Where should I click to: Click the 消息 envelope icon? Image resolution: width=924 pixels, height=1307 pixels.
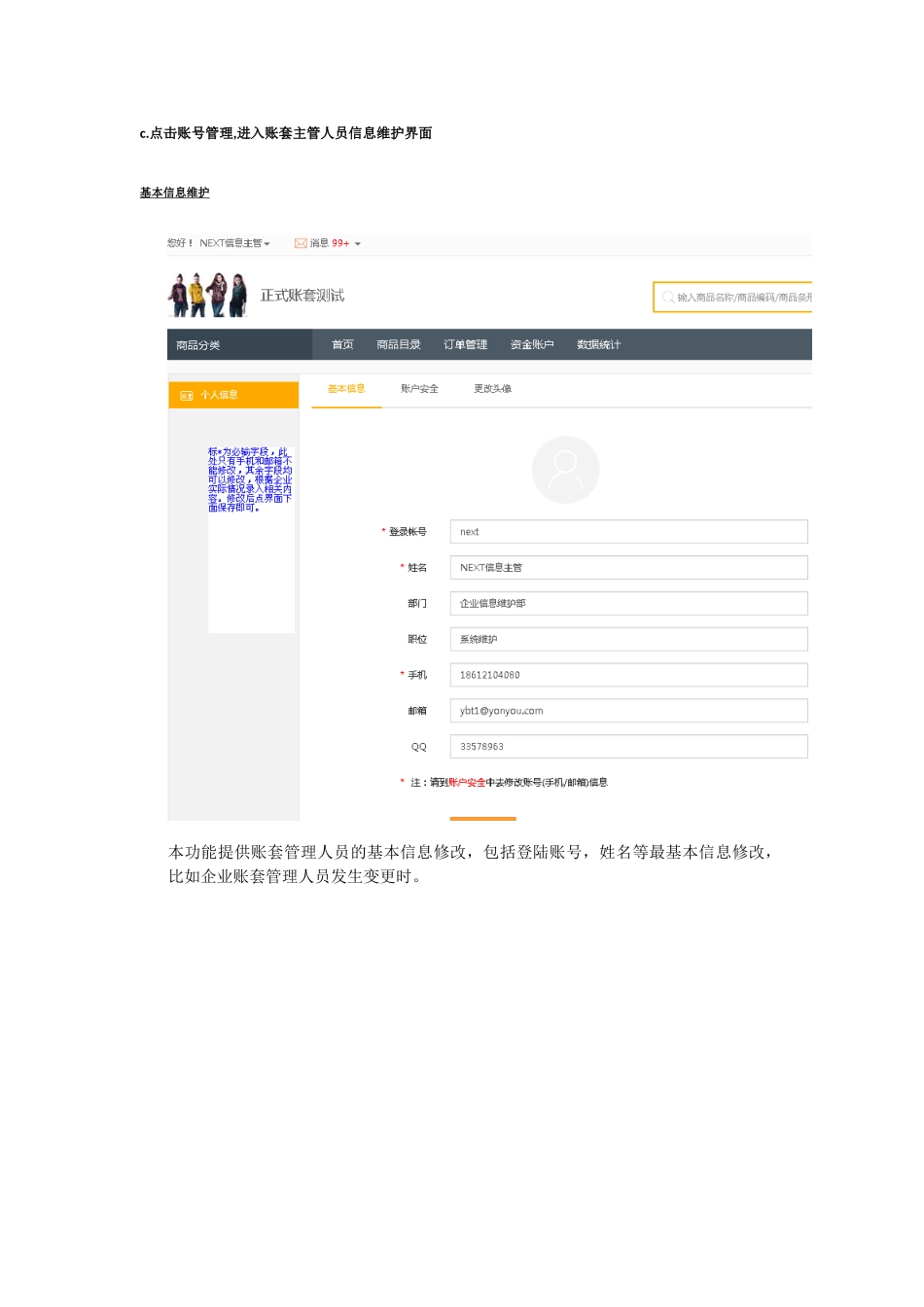(x=301, y=243)
